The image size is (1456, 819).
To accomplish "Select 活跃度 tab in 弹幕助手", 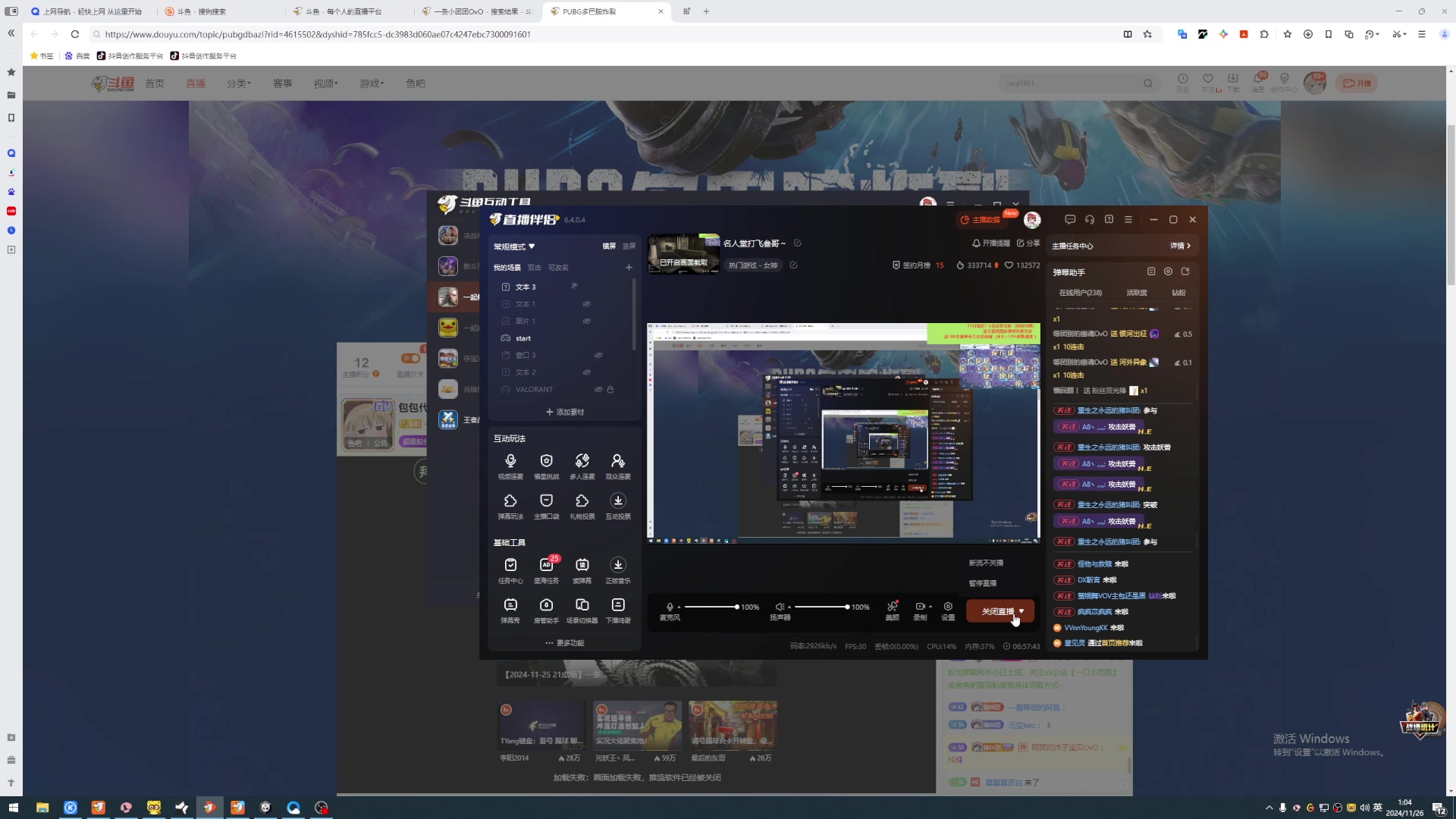I will point(1137,293).
